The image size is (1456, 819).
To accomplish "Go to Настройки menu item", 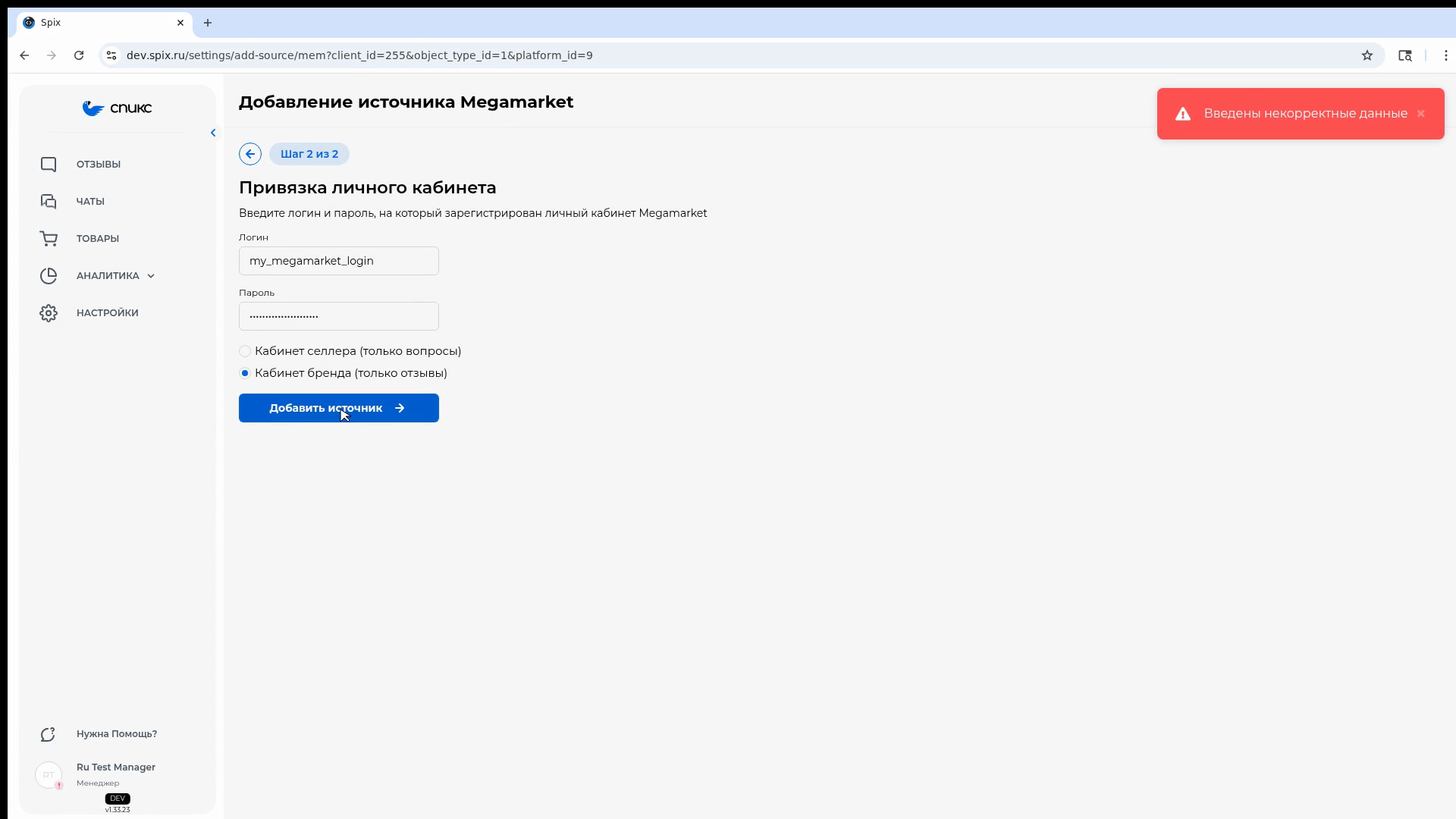I will point(108,313).
